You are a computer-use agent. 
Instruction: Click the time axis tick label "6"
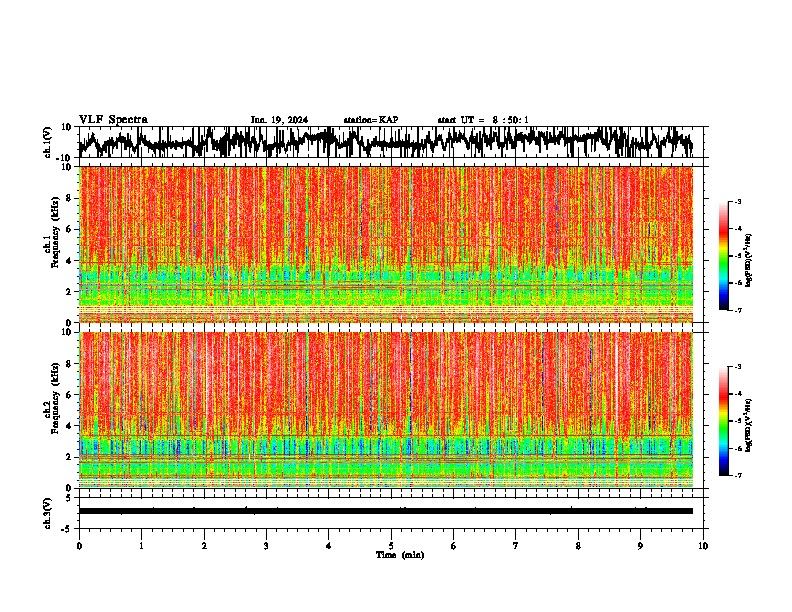point(454,546)
